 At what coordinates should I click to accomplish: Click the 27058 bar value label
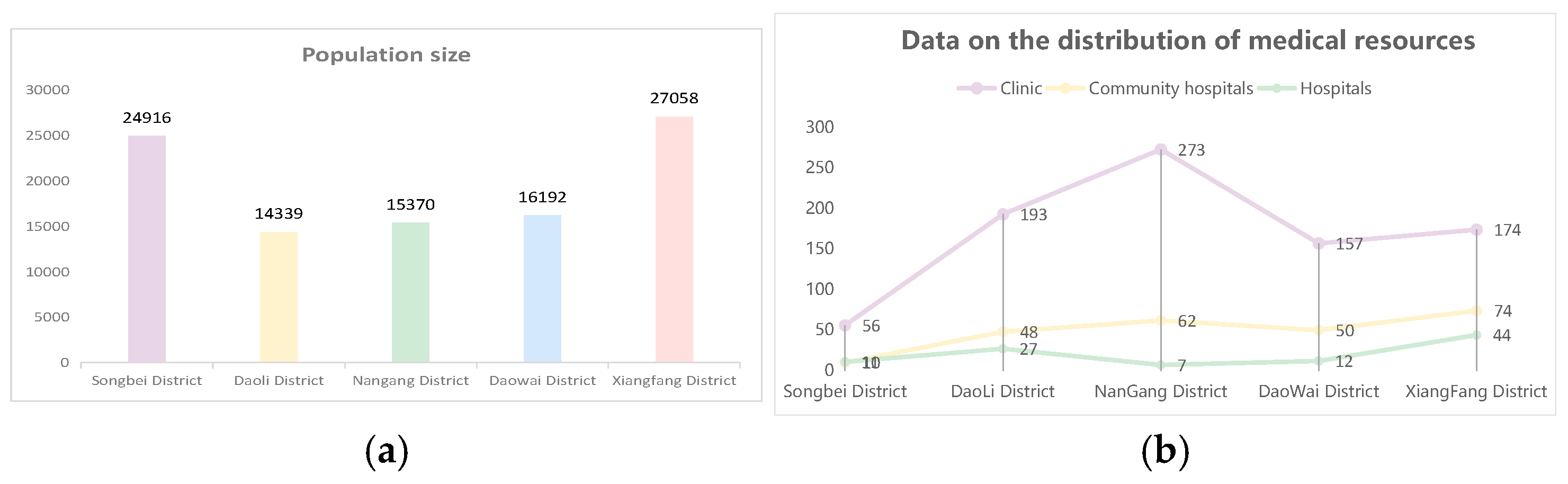pos(674,98)
